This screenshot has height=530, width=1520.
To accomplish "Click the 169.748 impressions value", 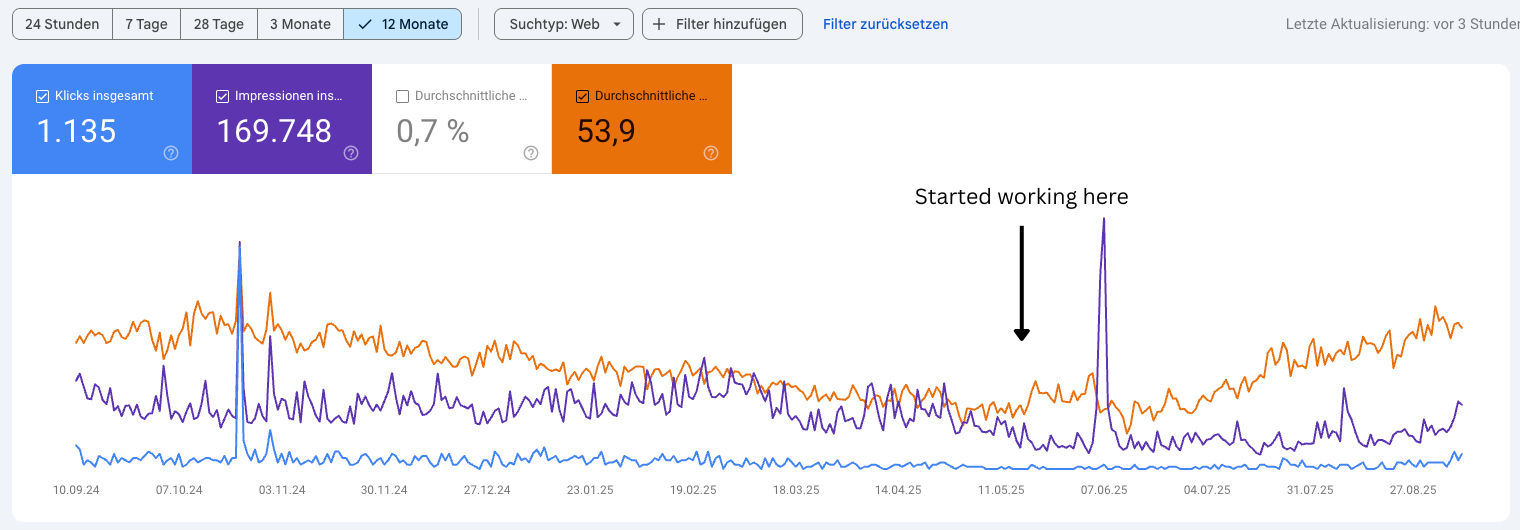I will tap(274, 131).
